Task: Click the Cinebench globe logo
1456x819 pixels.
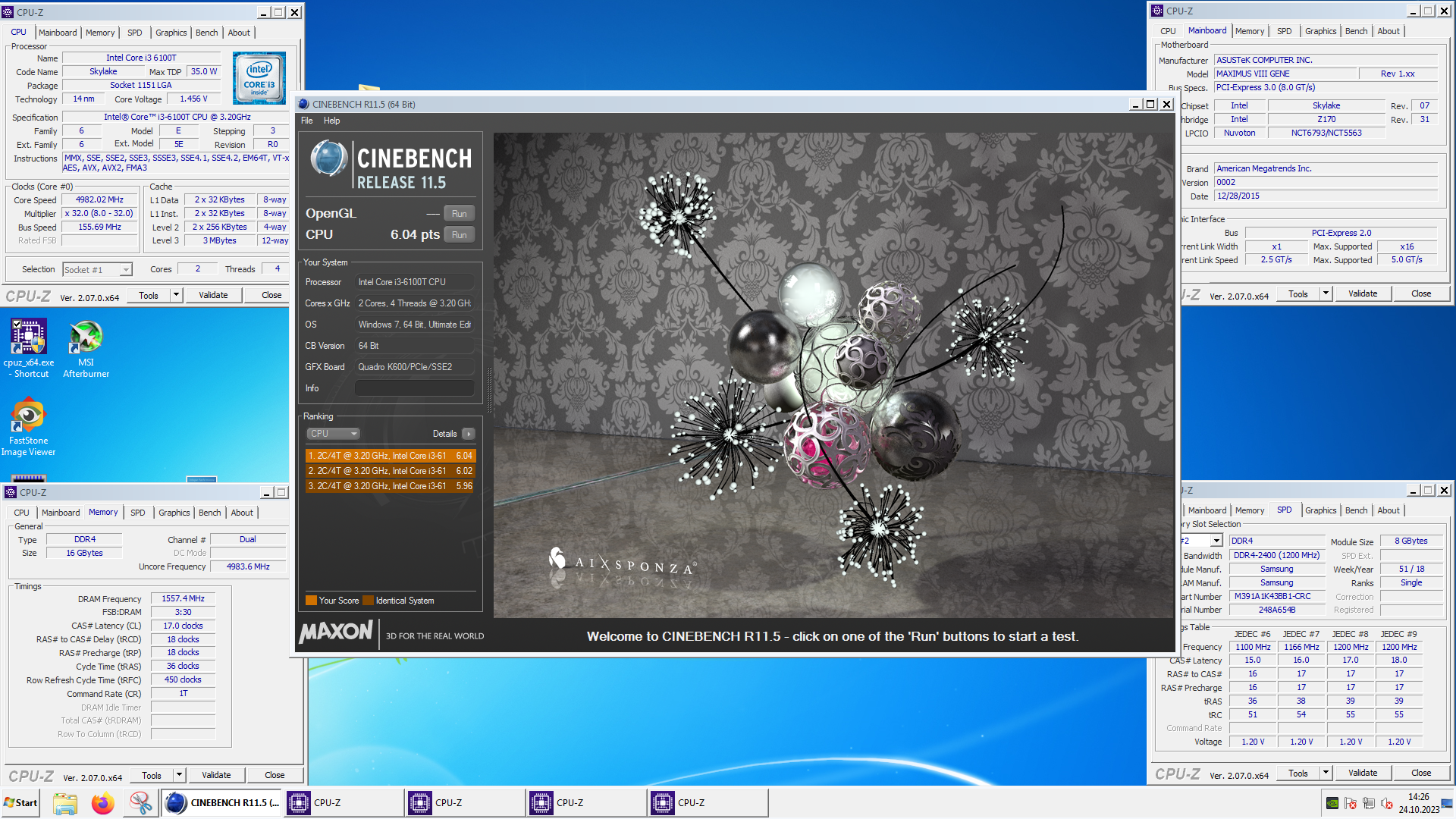Action: (329, 158)
